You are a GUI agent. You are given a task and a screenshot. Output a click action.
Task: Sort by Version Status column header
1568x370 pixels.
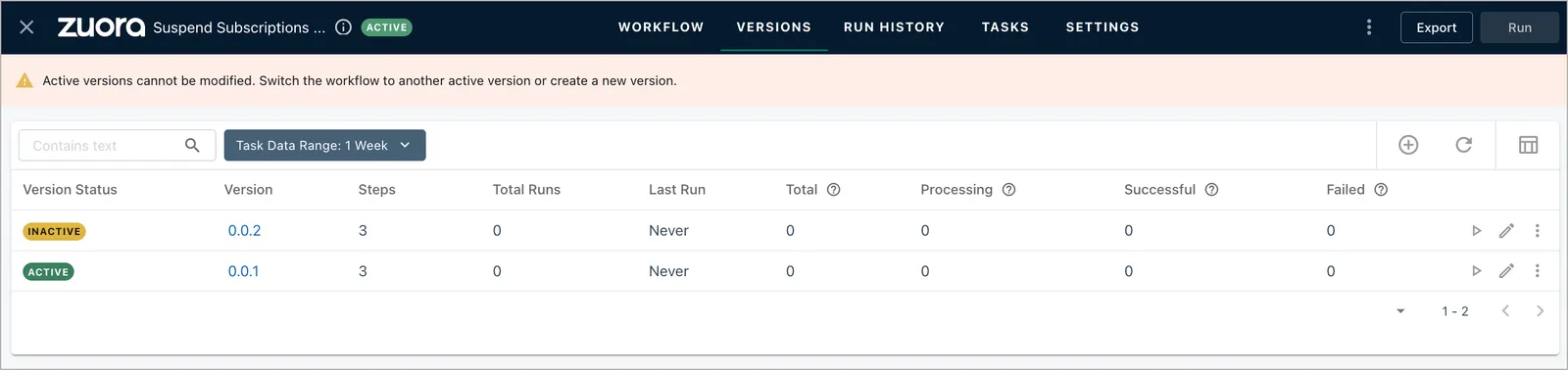pyautogui.click(x=70, y=190)
